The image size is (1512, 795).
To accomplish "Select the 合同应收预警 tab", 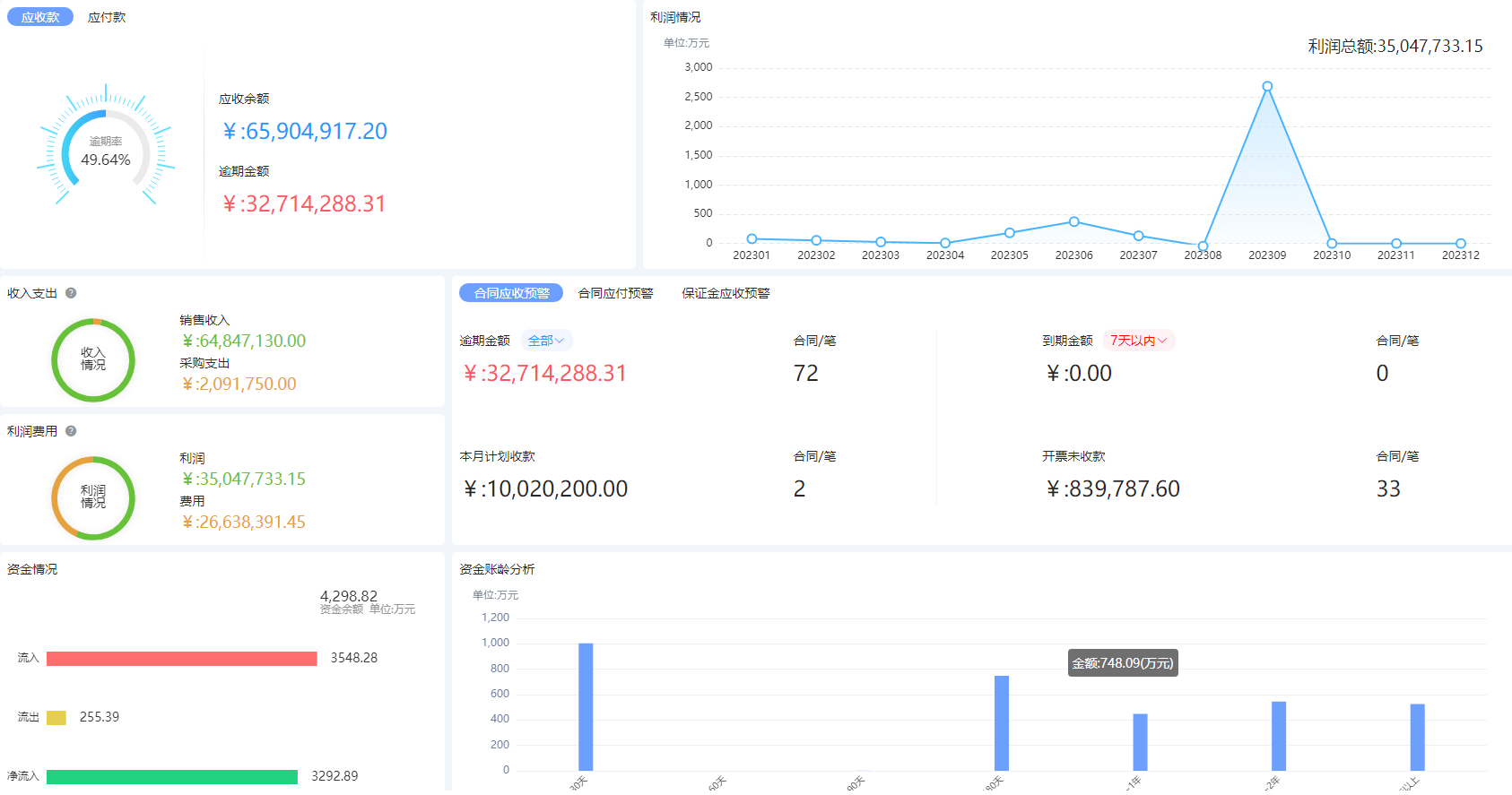I will click(511, 293).
